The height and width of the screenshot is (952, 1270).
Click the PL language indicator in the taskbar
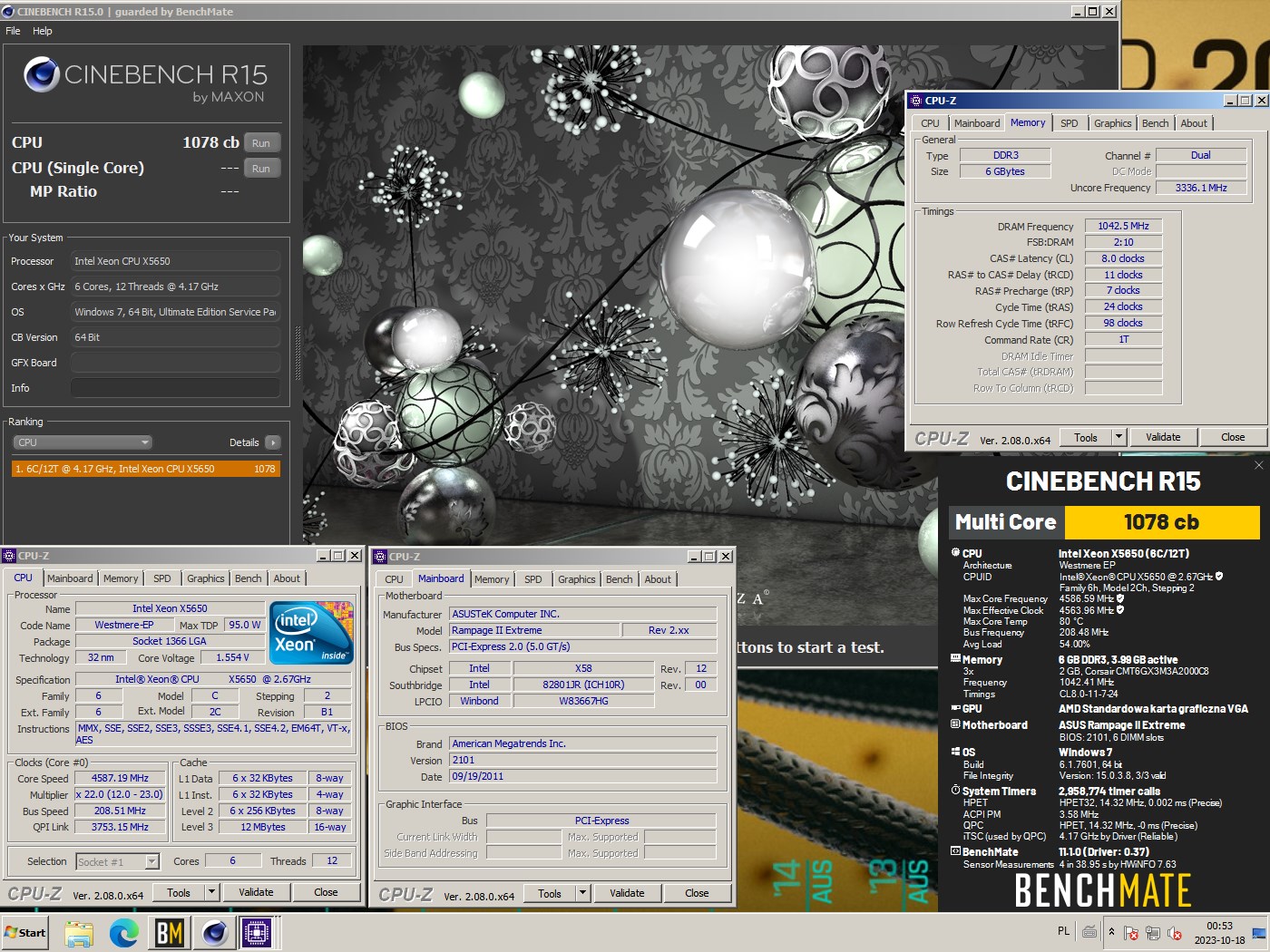[1063, 931]
